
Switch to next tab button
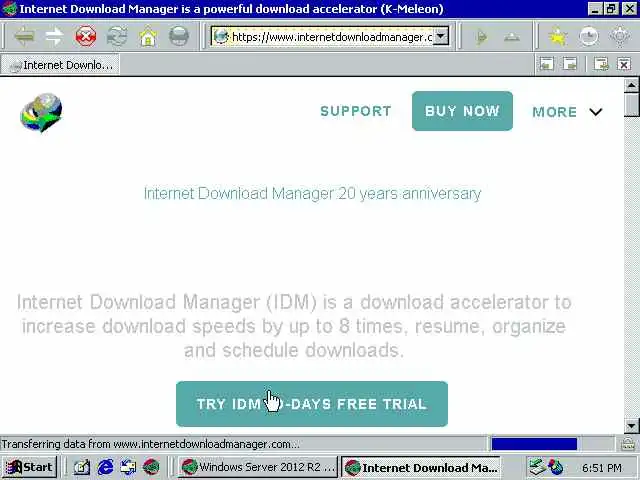570,64
